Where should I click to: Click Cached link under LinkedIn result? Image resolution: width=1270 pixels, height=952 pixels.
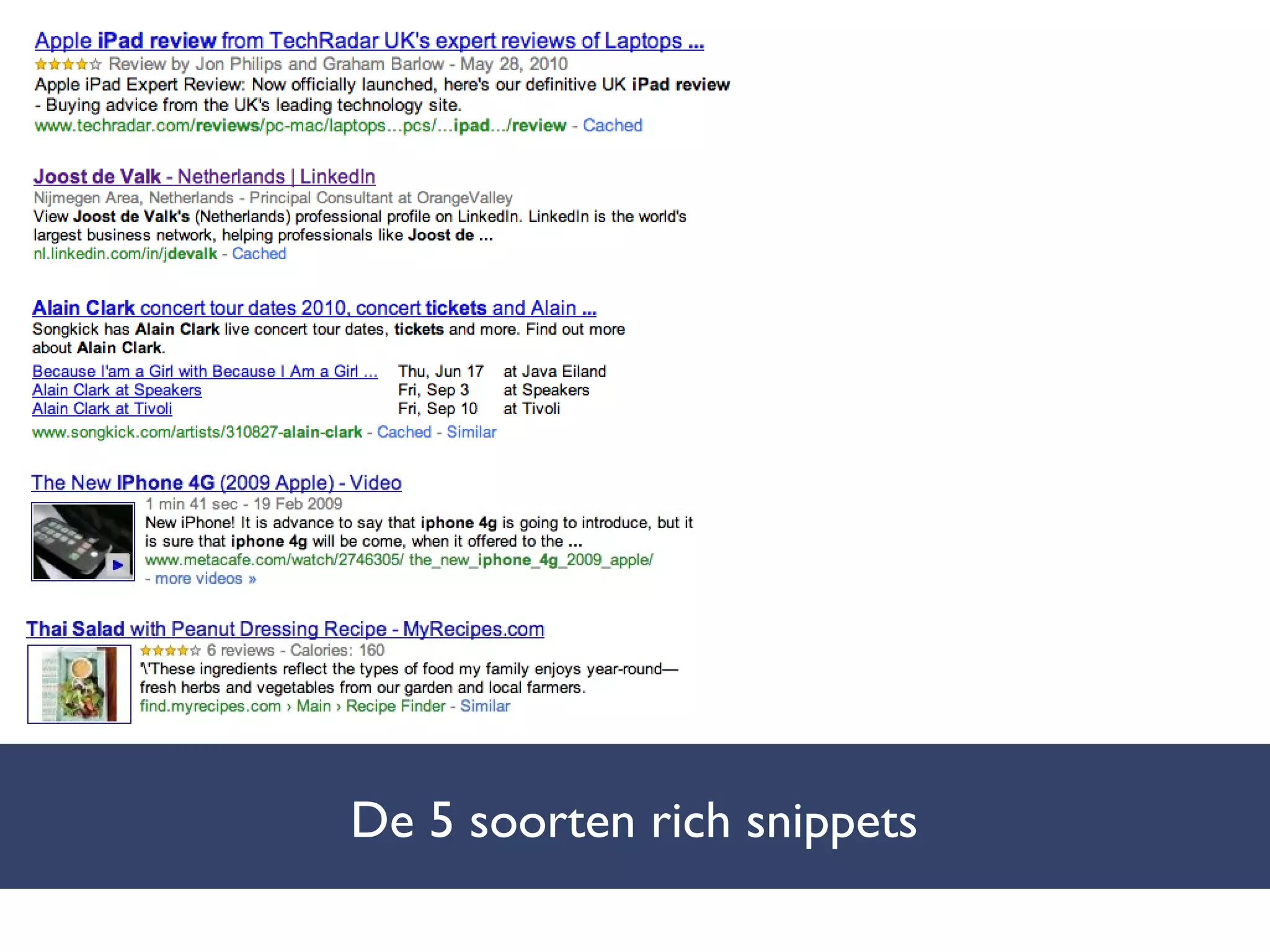(x=259, y=253)
